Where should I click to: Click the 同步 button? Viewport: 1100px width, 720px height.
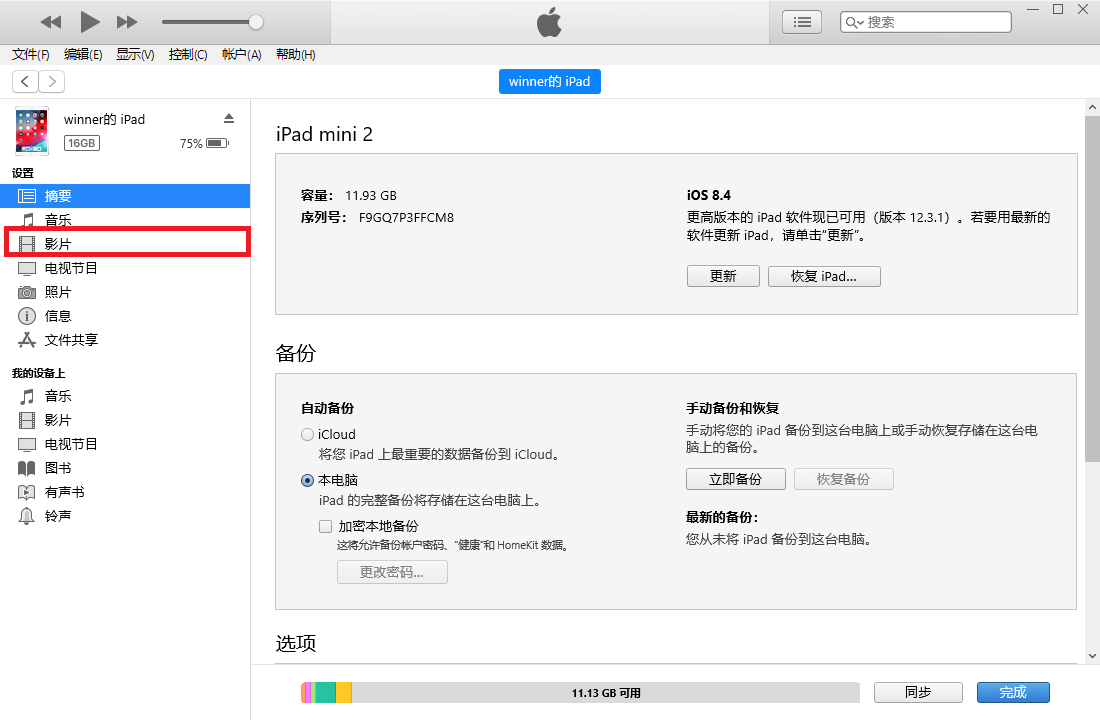(x=918, y=693)
